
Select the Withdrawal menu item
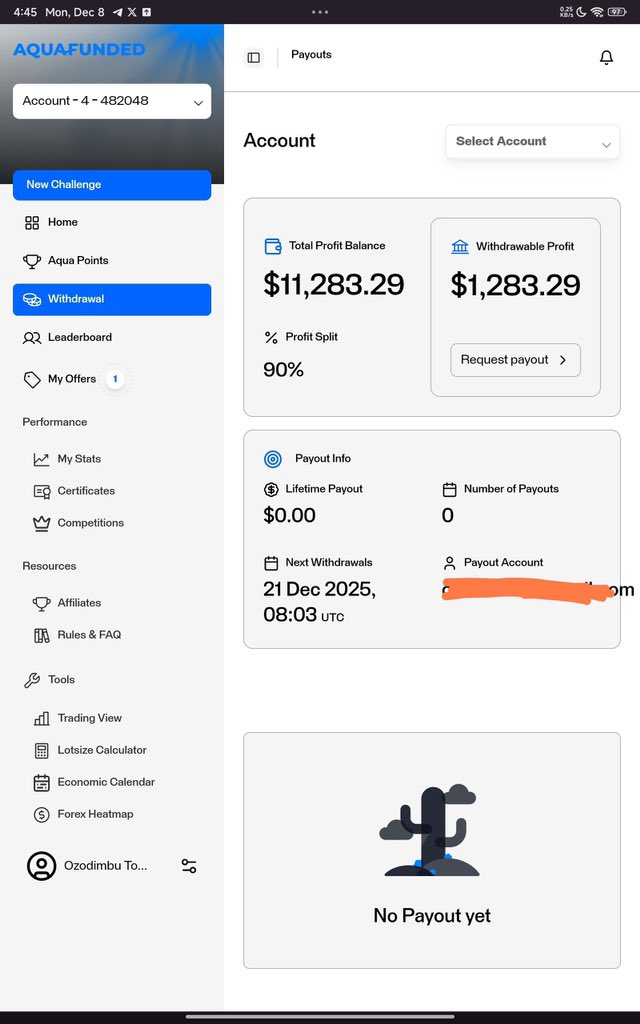[112, 299]
